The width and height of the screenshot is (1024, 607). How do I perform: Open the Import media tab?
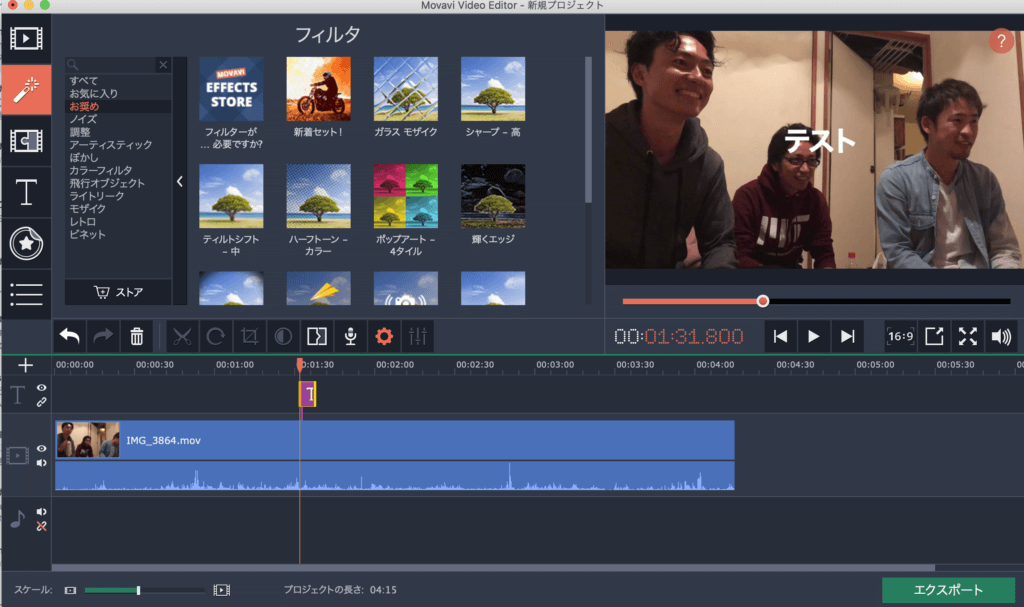[26, 39]
